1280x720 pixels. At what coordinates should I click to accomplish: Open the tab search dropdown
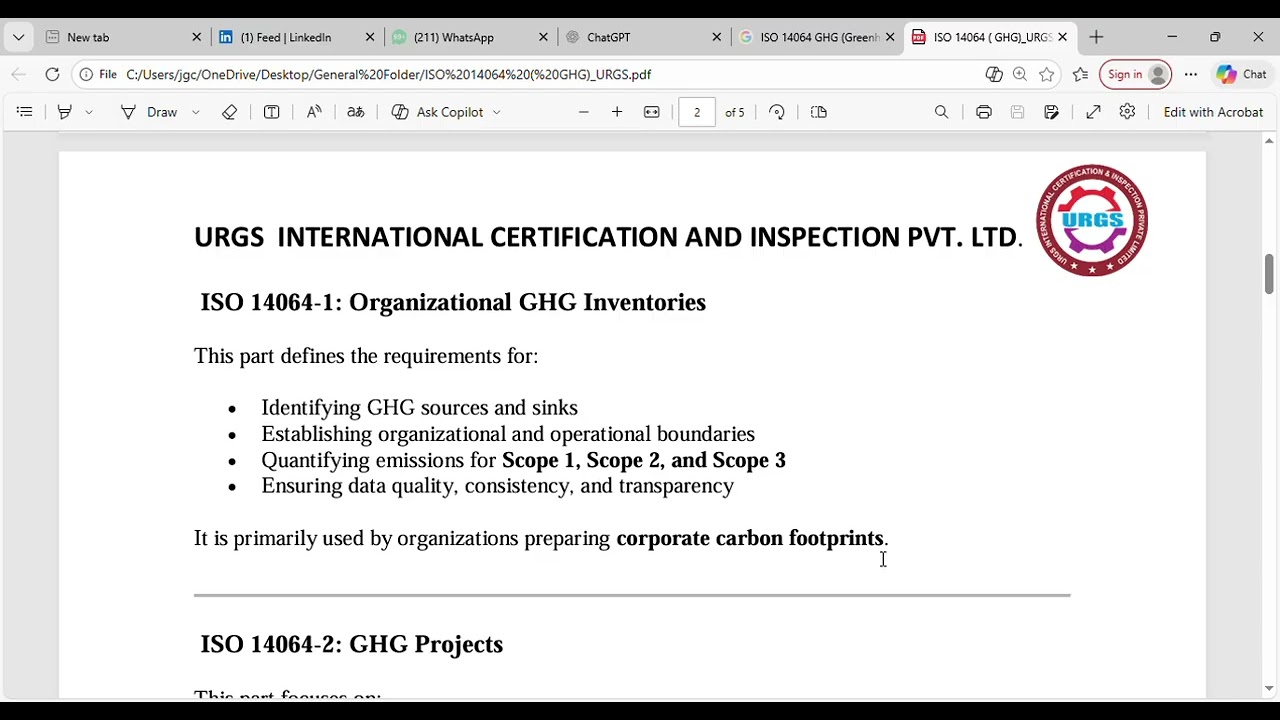click(18, 37)
